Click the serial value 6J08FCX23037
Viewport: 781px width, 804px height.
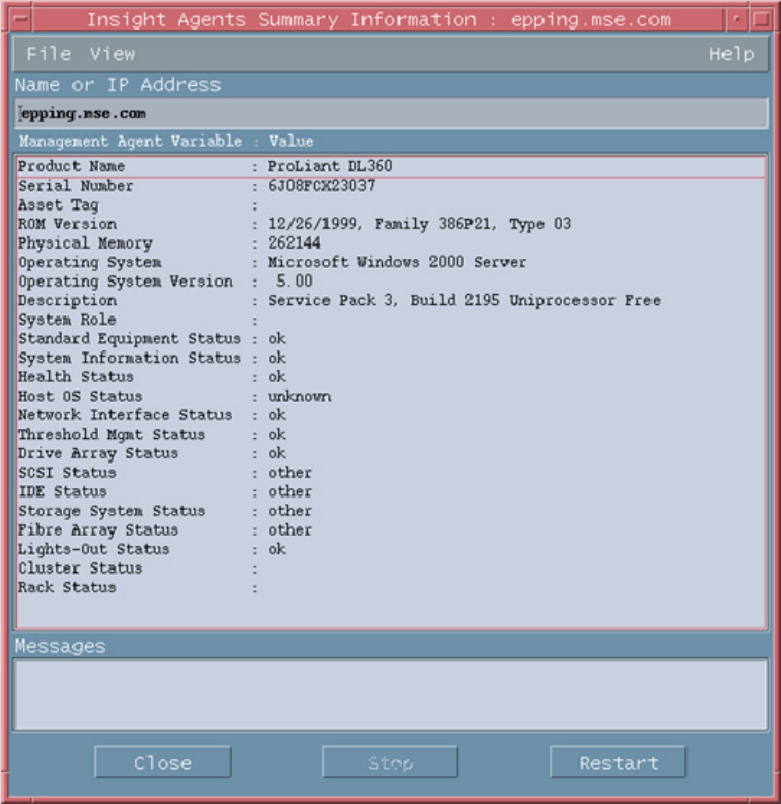pyautogui.click(x=322, y=186)
